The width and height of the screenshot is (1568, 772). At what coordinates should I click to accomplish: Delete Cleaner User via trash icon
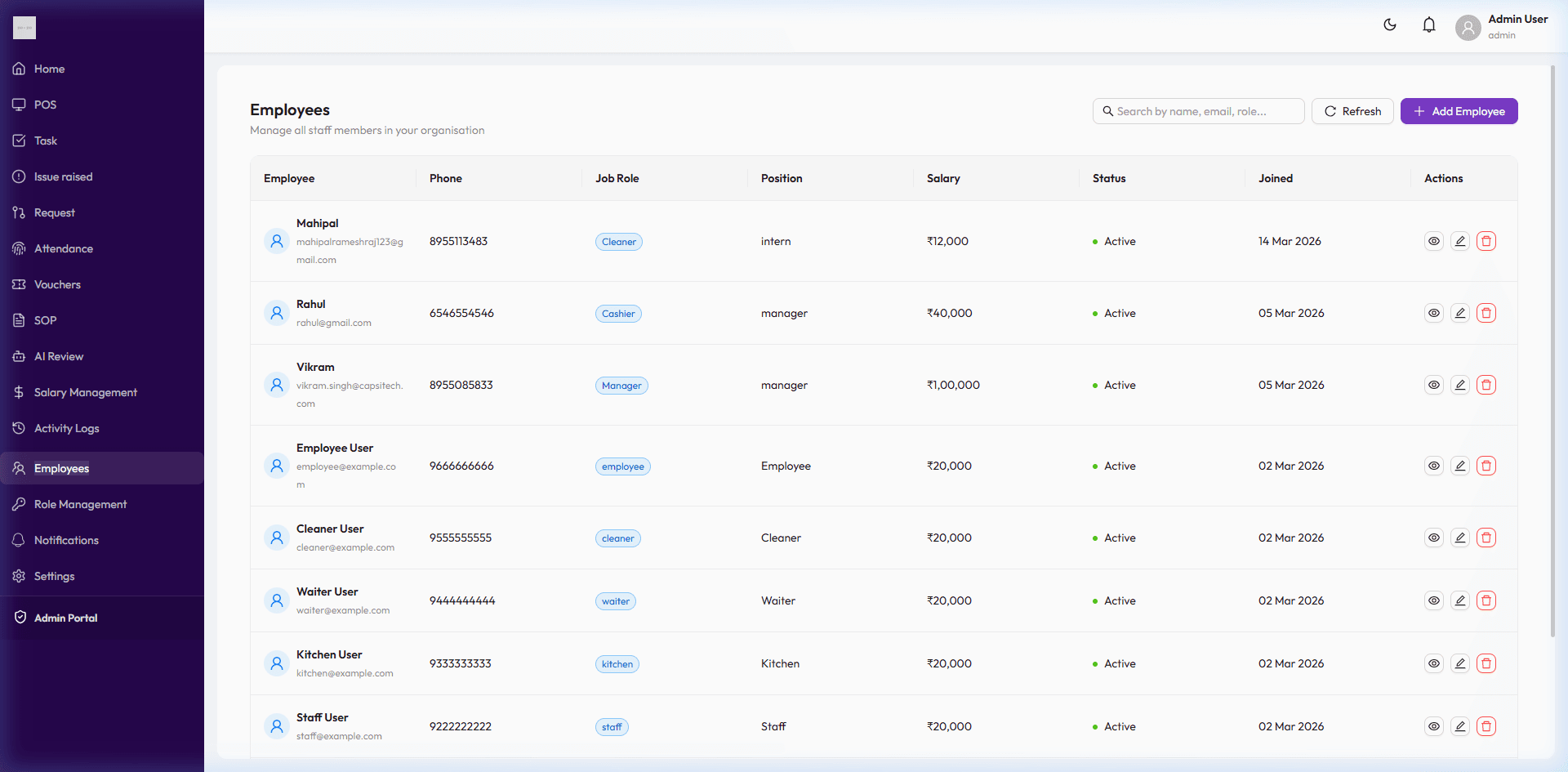[x=1486, y=538]
